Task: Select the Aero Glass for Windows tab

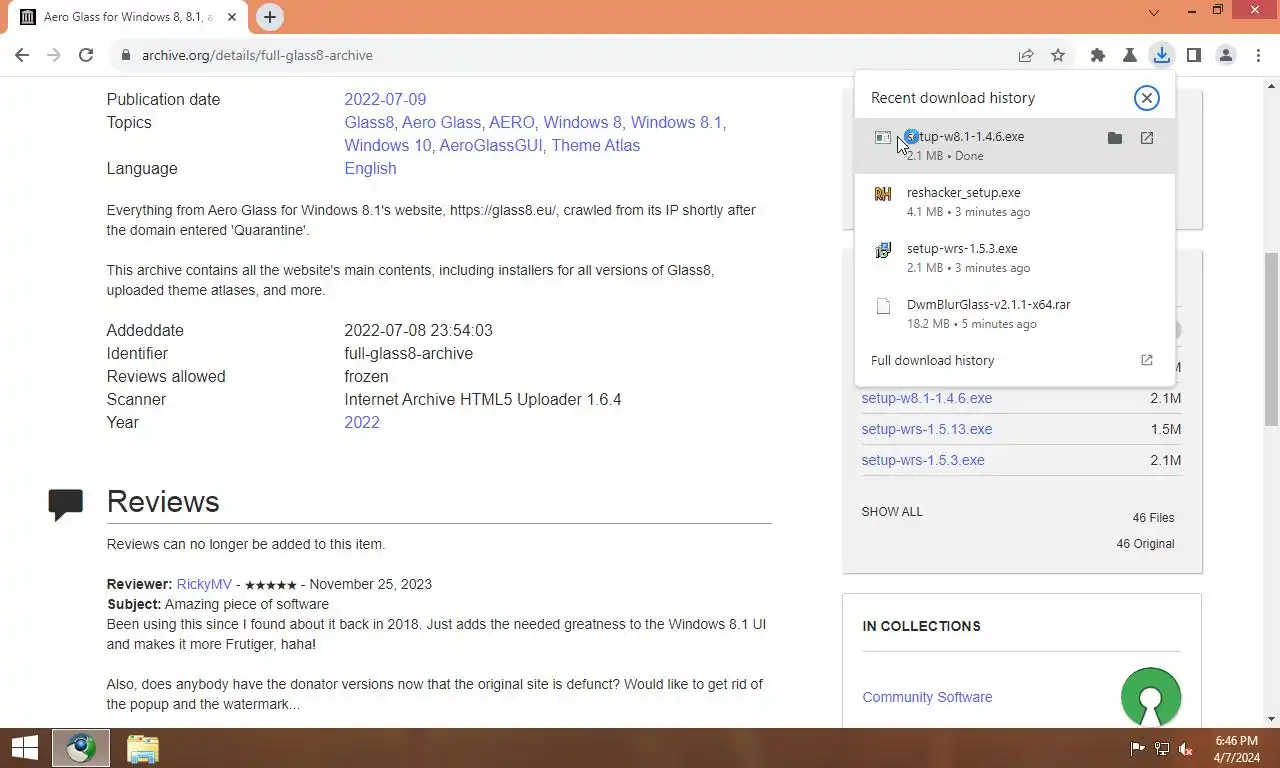Action: (128, 17)
